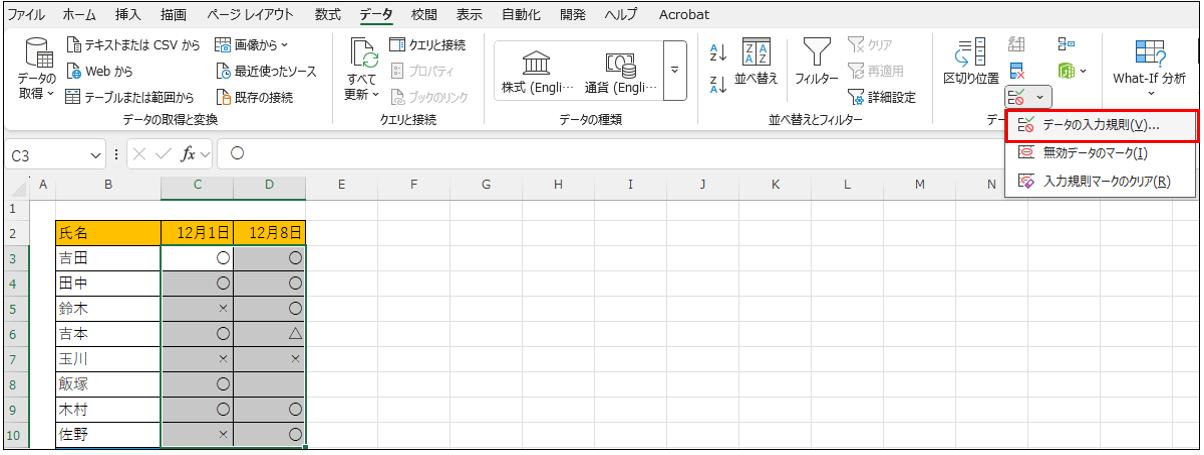The image size is (1204, 455).
Task: Select the cell containing 吉田
Action: click(107, 257)
